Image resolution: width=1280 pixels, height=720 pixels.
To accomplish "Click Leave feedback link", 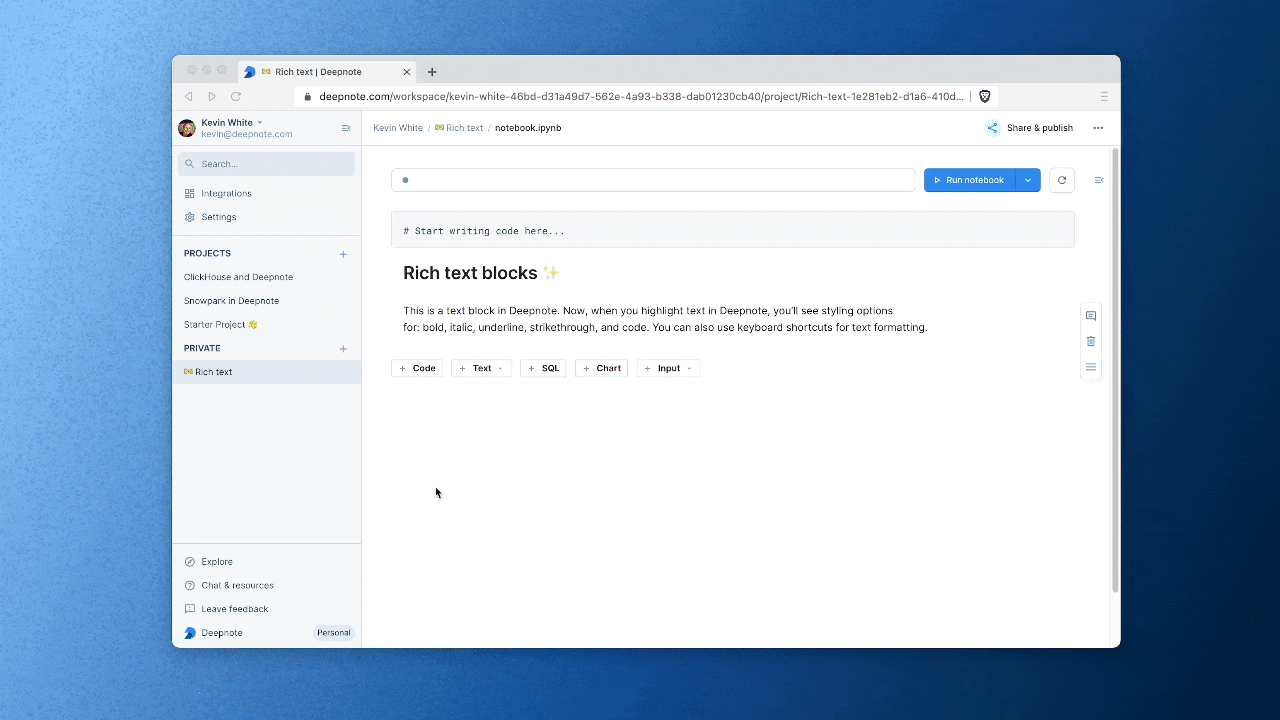I will [x=235, y=609].
